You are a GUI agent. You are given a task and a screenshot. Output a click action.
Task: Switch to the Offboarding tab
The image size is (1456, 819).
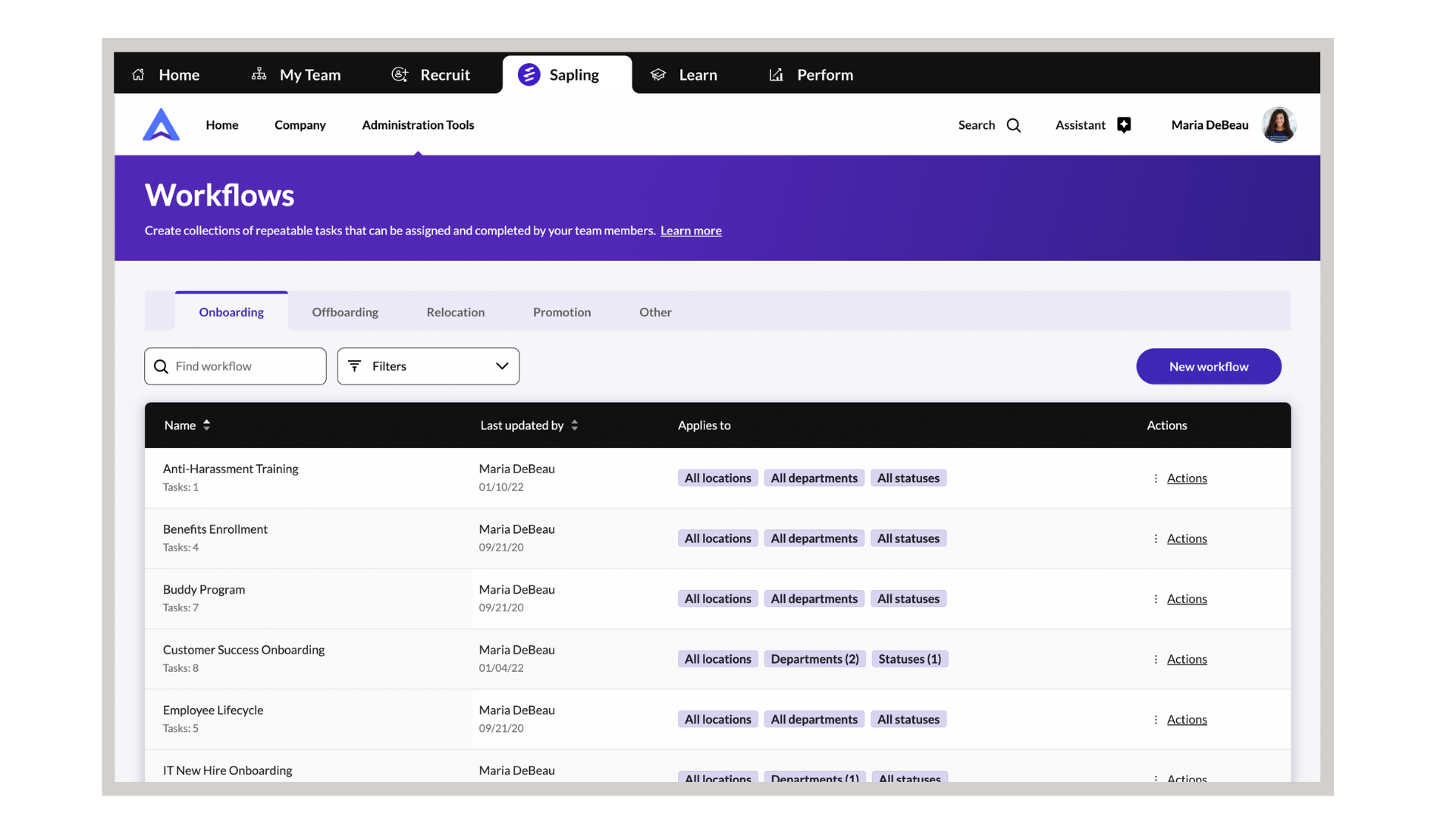pos(345,312)
